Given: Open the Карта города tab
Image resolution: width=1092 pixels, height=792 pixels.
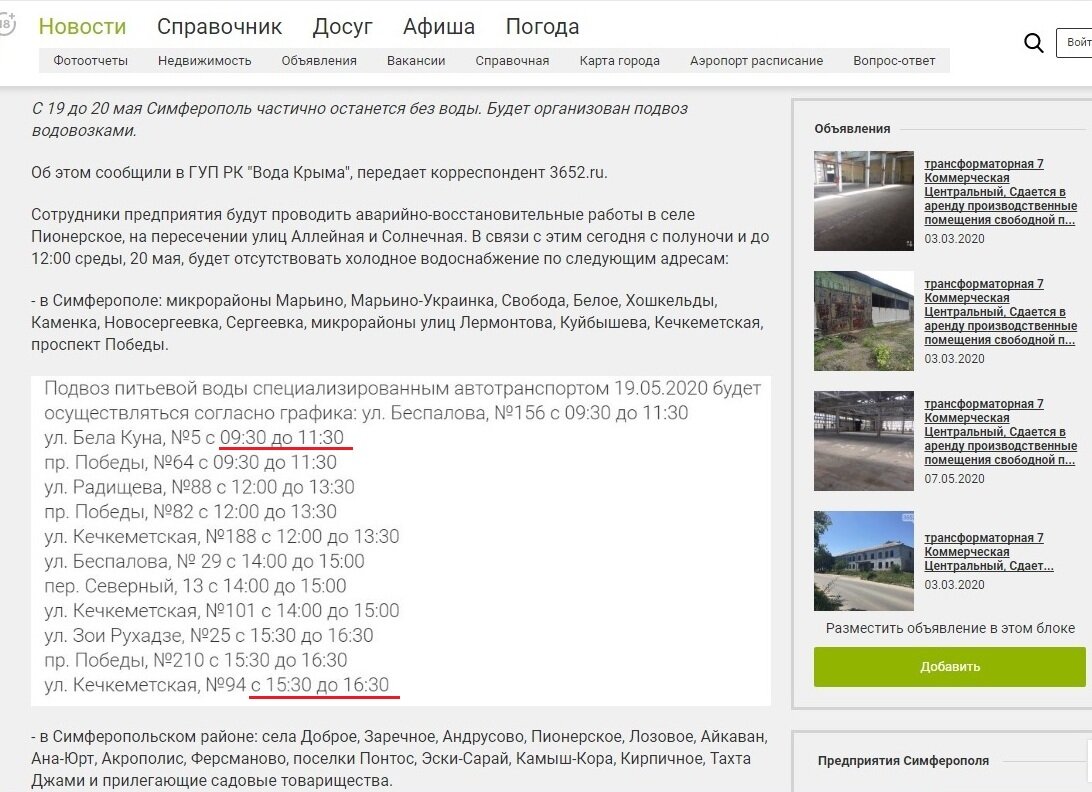Looking at the screenshot, I should (x=621, y=61).
